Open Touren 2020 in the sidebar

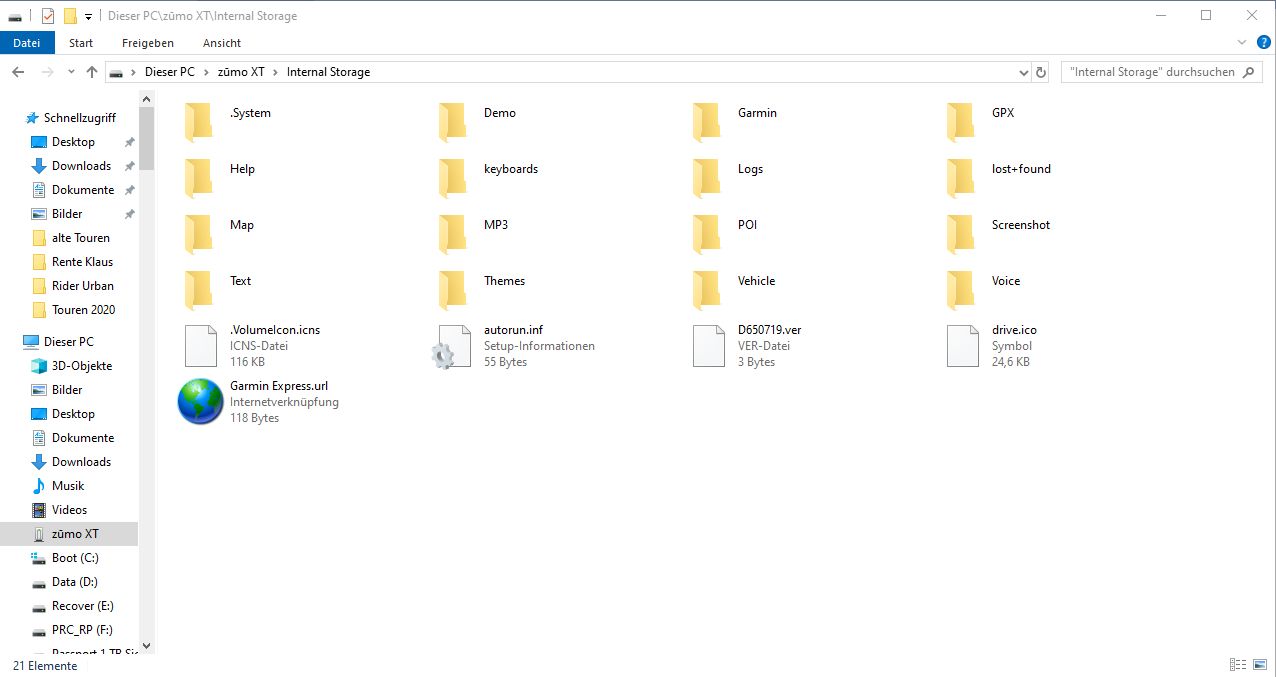pyautogui.click(x=83, y=310)
